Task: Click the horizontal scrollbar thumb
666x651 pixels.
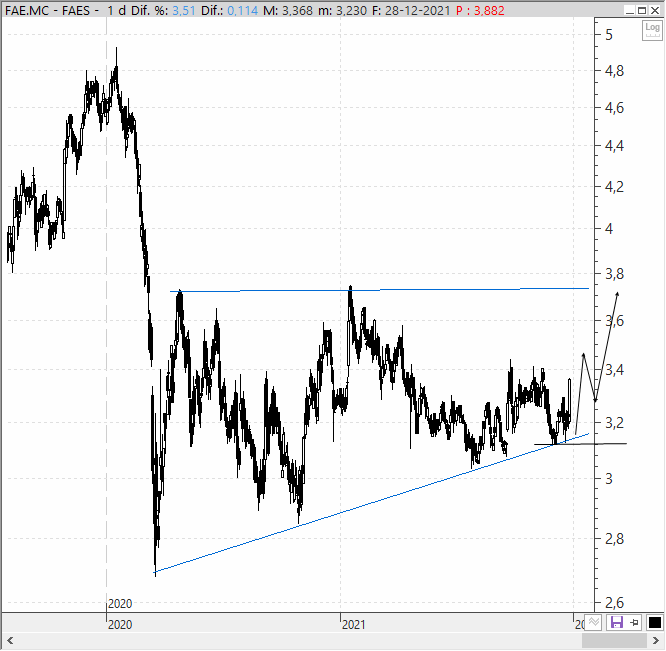Action: 614,640
